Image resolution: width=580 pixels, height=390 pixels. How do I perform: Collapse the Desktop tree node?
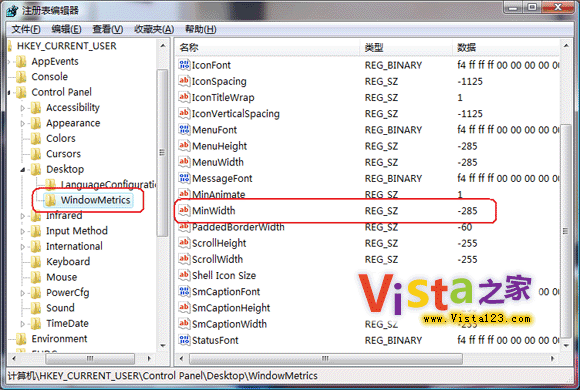pos(23,169)
